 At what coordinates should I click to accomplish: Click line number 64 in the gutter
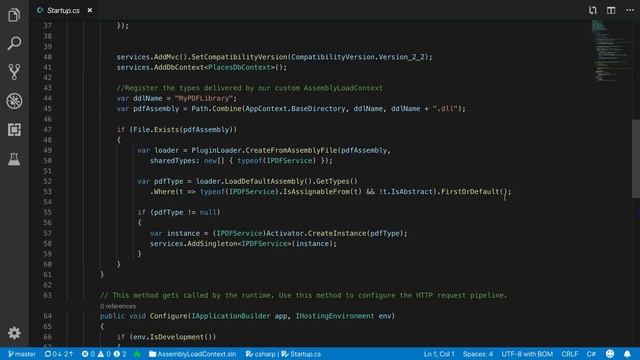[x=48, y=316]
